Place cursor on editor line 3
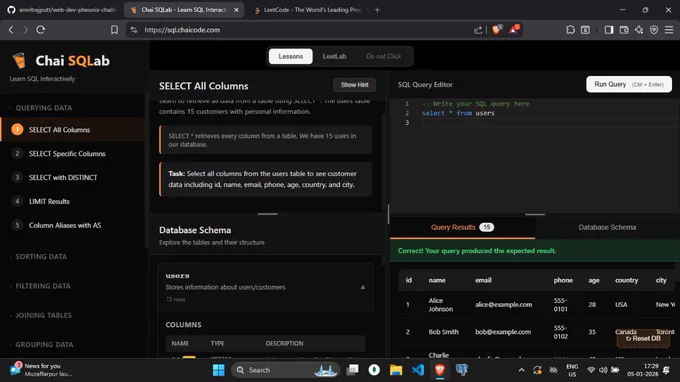680x382 pixels. coord(550,123)
